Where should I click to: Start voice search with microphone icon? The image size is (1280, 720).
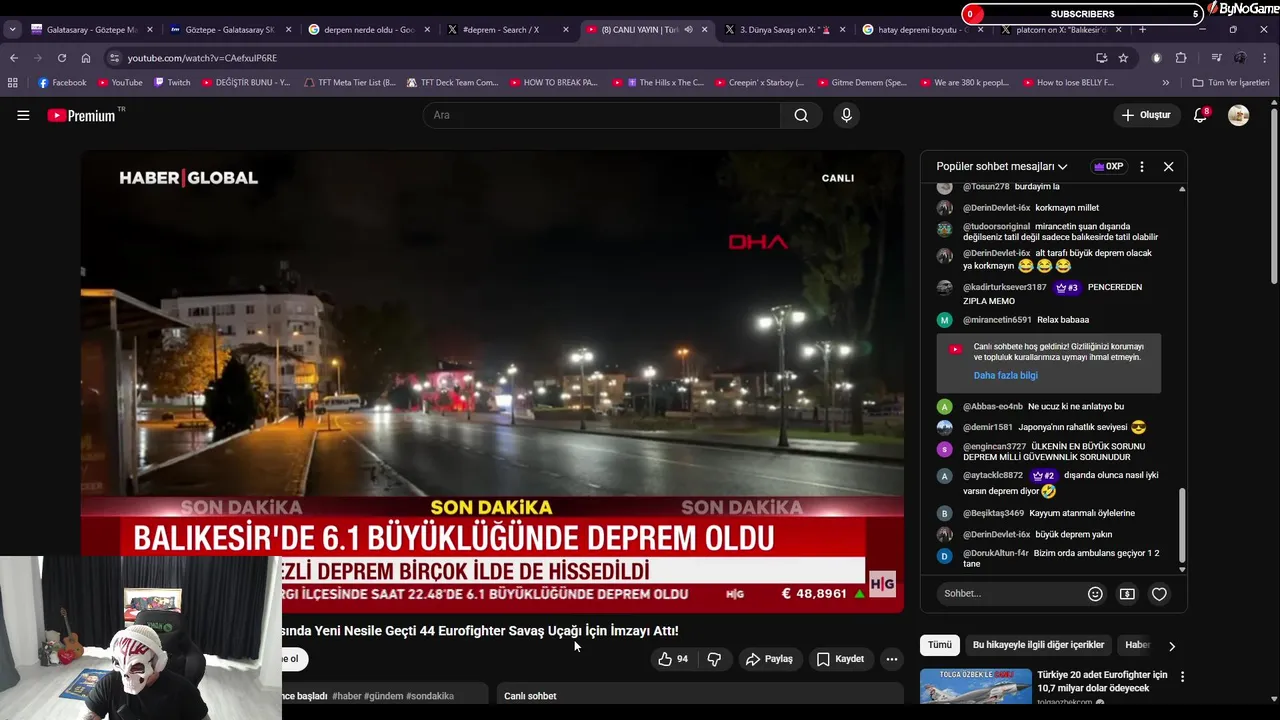coord(846,115)
